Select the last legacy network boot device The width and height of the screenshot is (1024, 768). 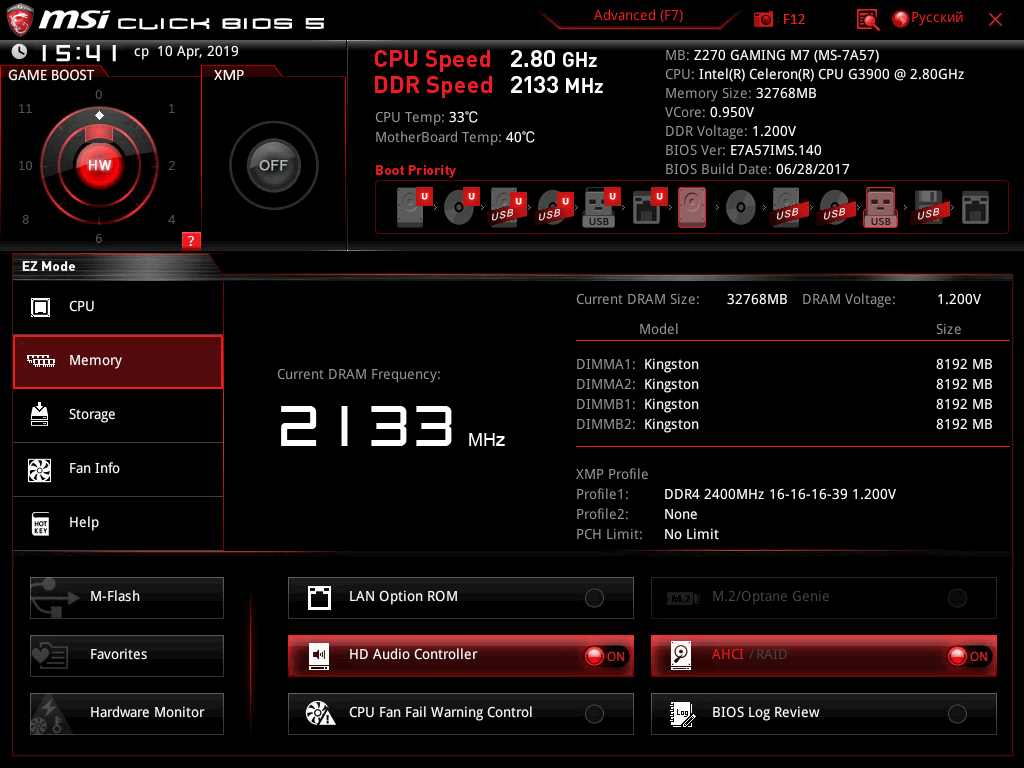975,208
